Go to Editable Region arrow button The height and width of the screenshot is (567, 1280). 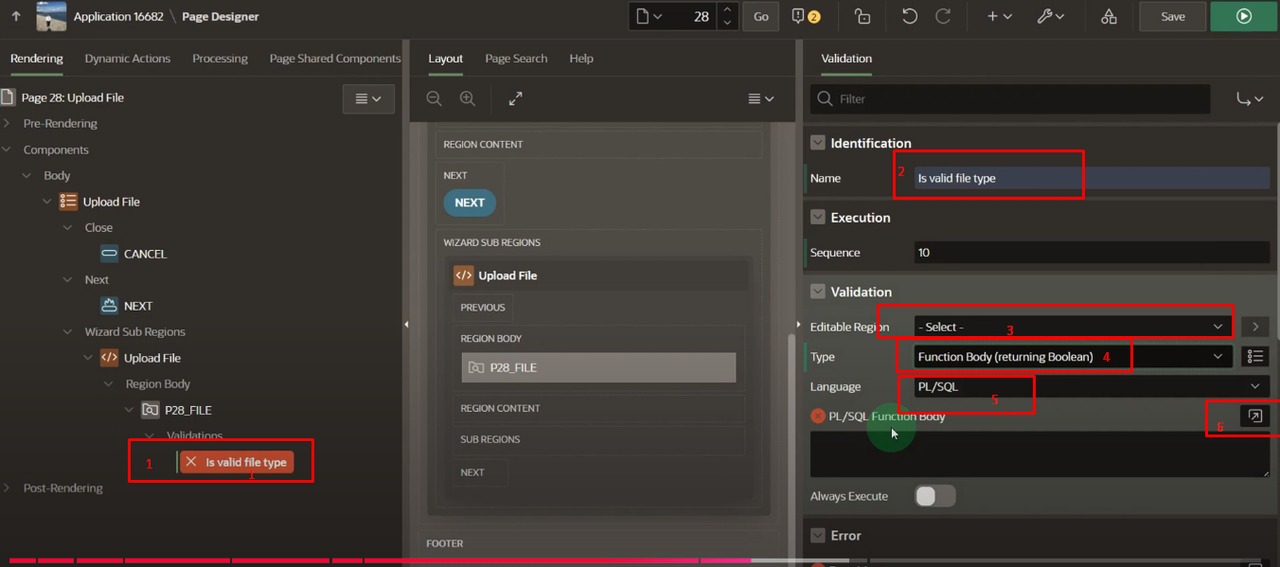click(x=1255, y=326)
